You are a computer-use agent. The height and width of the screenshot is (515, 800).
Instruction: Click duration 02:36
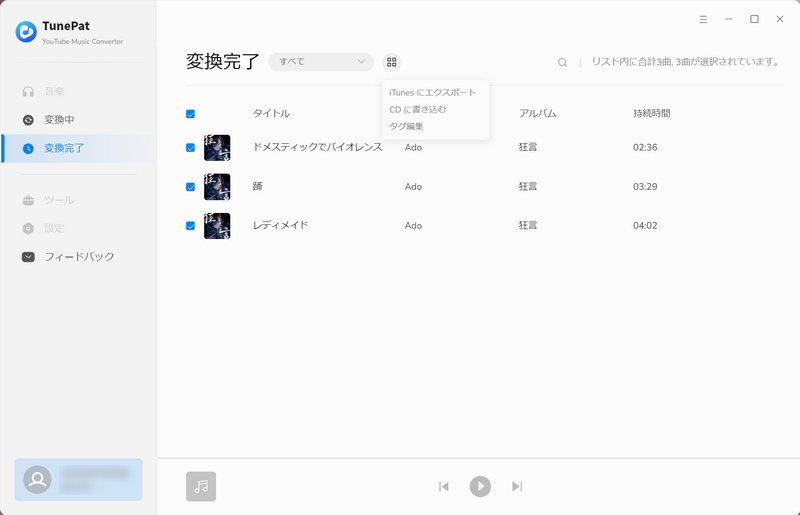[645, 148]
